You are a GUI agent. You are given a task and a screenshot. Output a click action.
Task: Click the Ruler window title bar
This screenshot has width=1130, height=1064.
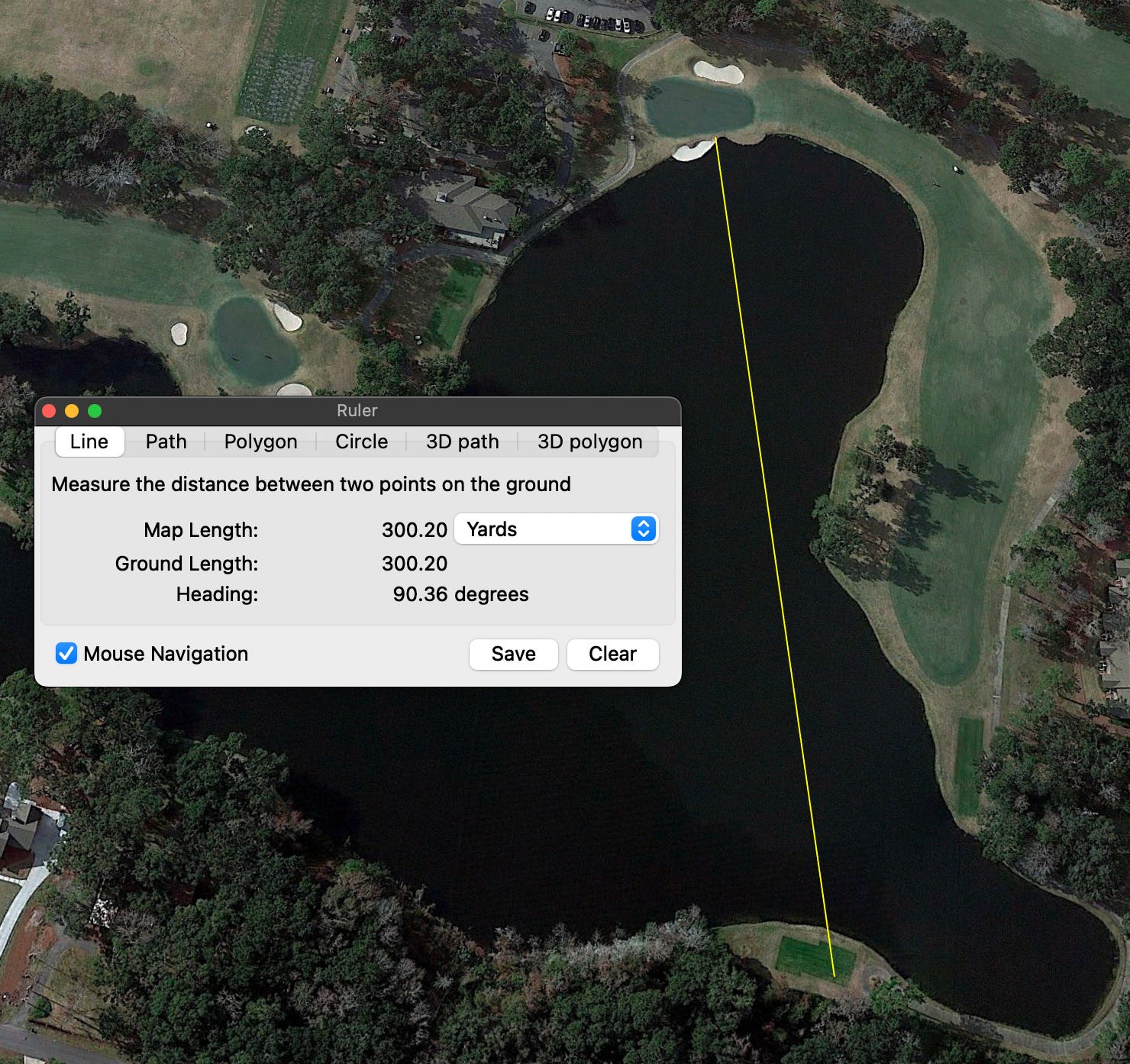[x=357, y=411]
